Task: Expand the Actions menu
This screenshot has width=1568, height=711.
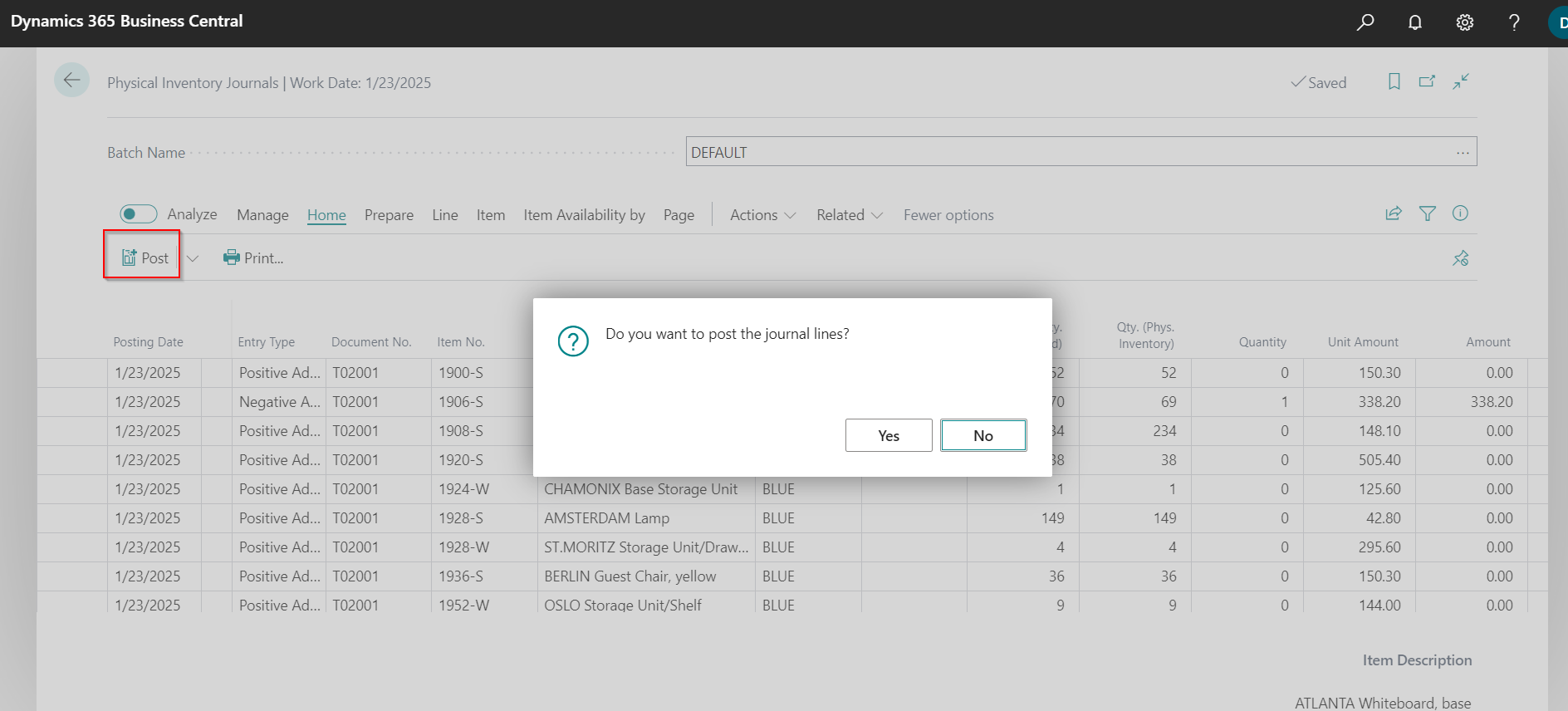Action: [762, 215]
